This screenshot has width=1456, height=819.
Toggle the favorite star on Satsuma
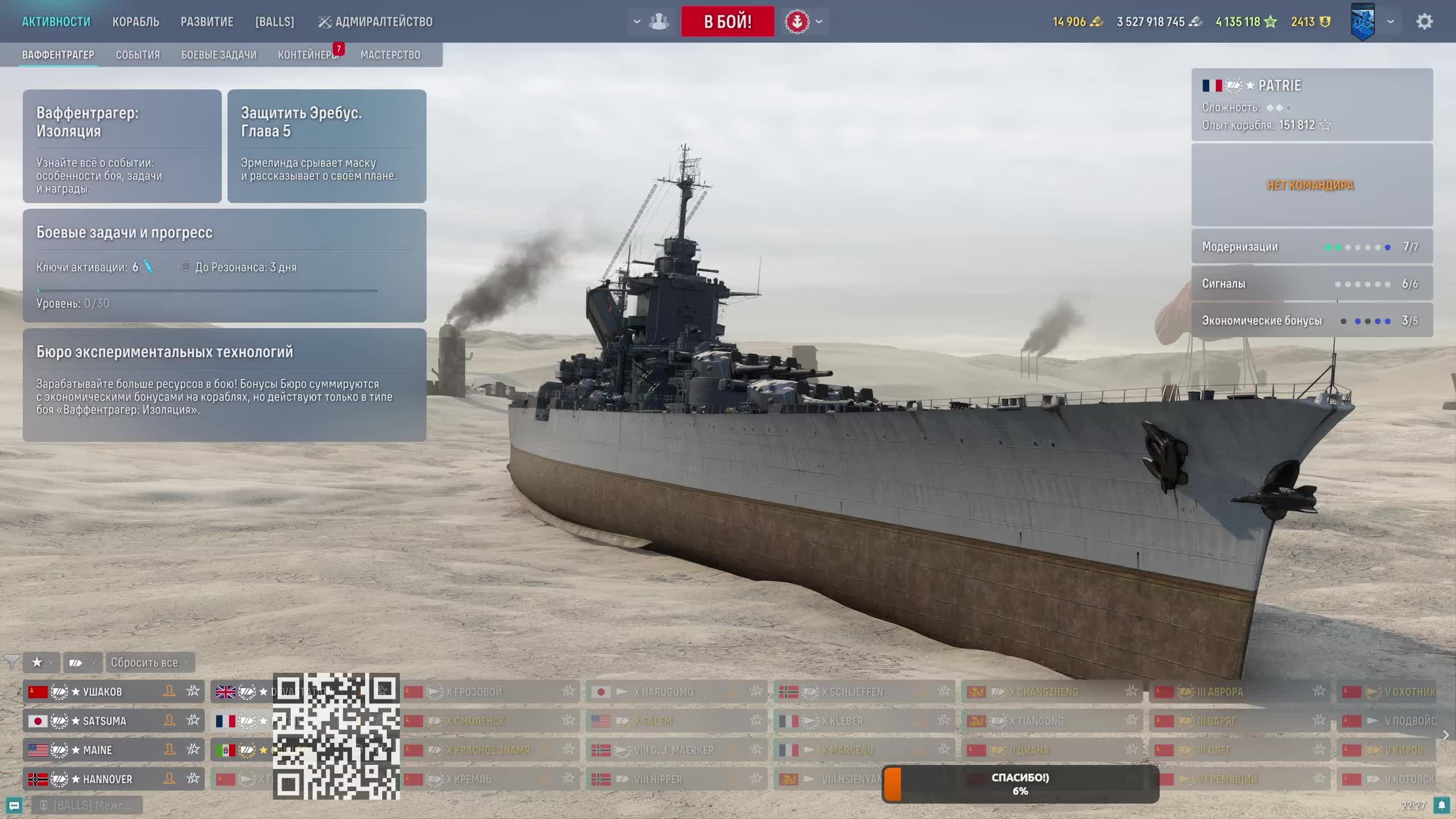tap(193, 720)
